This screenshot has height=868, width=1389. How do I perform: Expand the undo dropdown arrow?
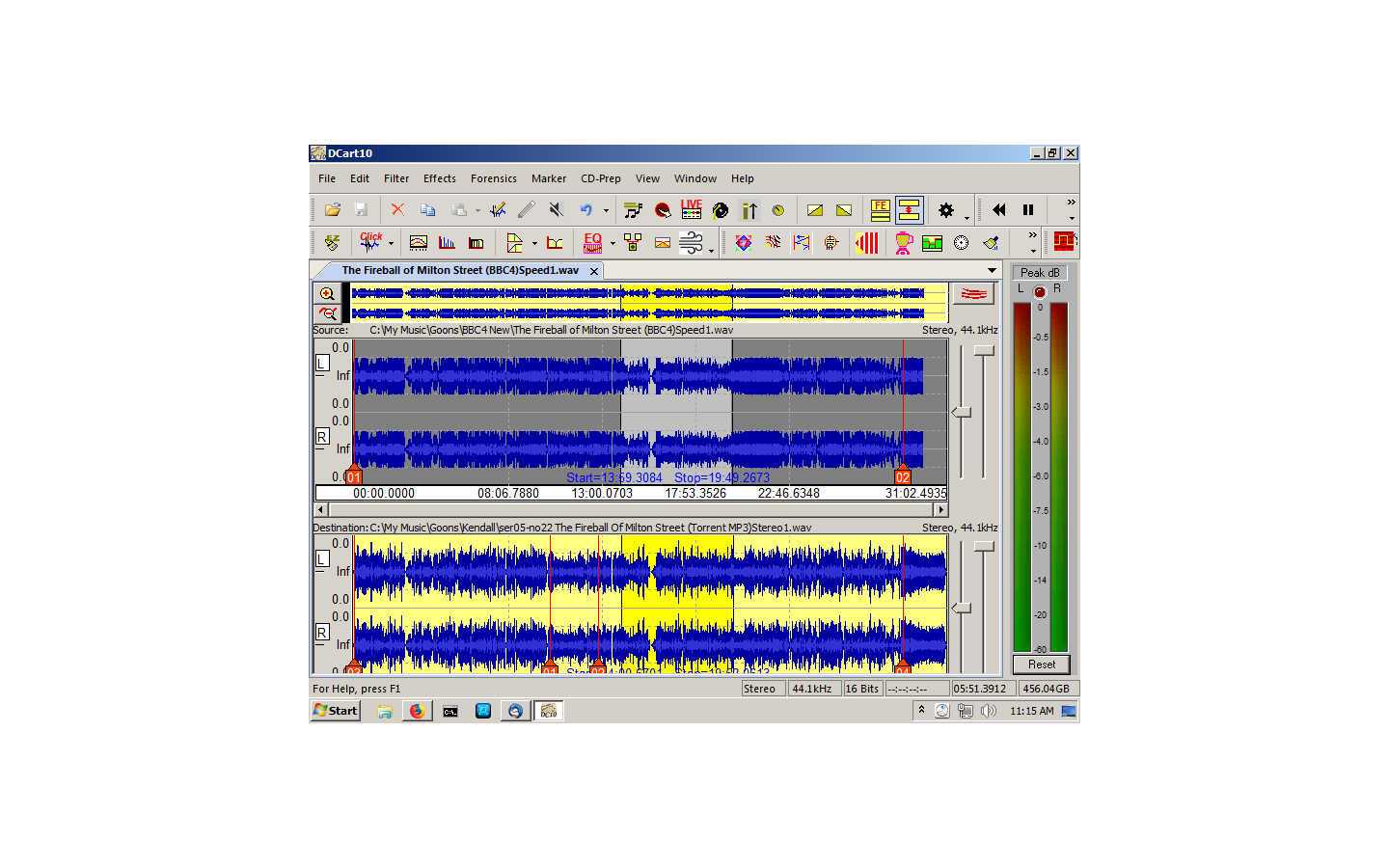(x=606, y=210)
